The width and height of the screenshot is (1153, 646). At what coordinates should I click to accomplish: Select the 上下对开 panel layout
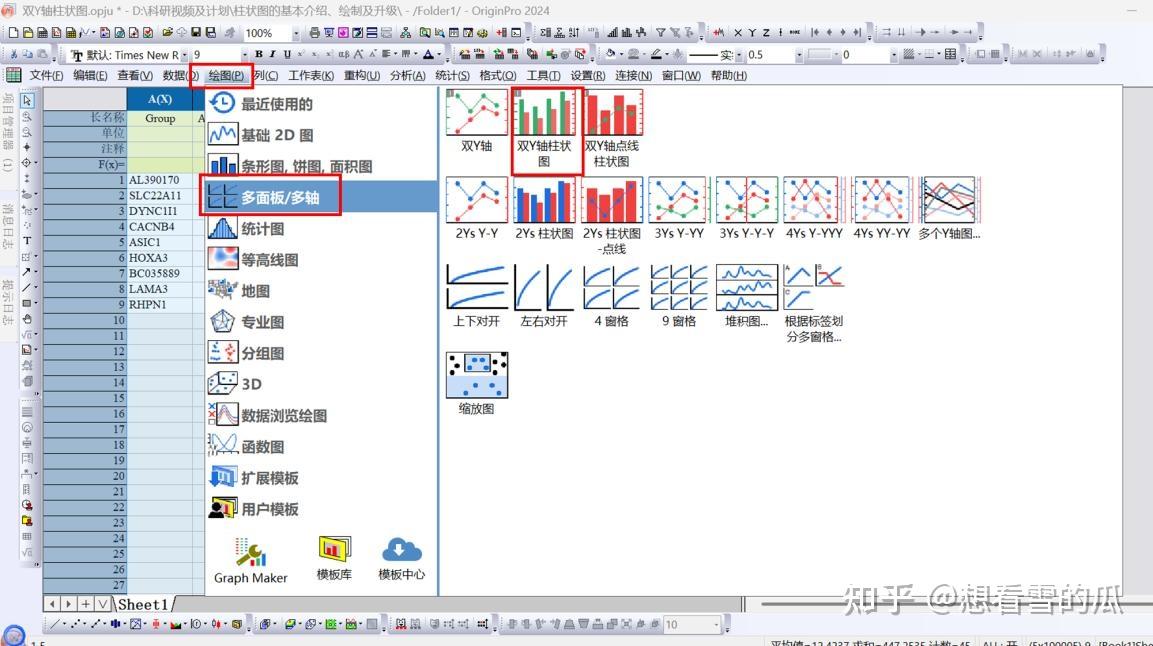(x=476, y=287)
